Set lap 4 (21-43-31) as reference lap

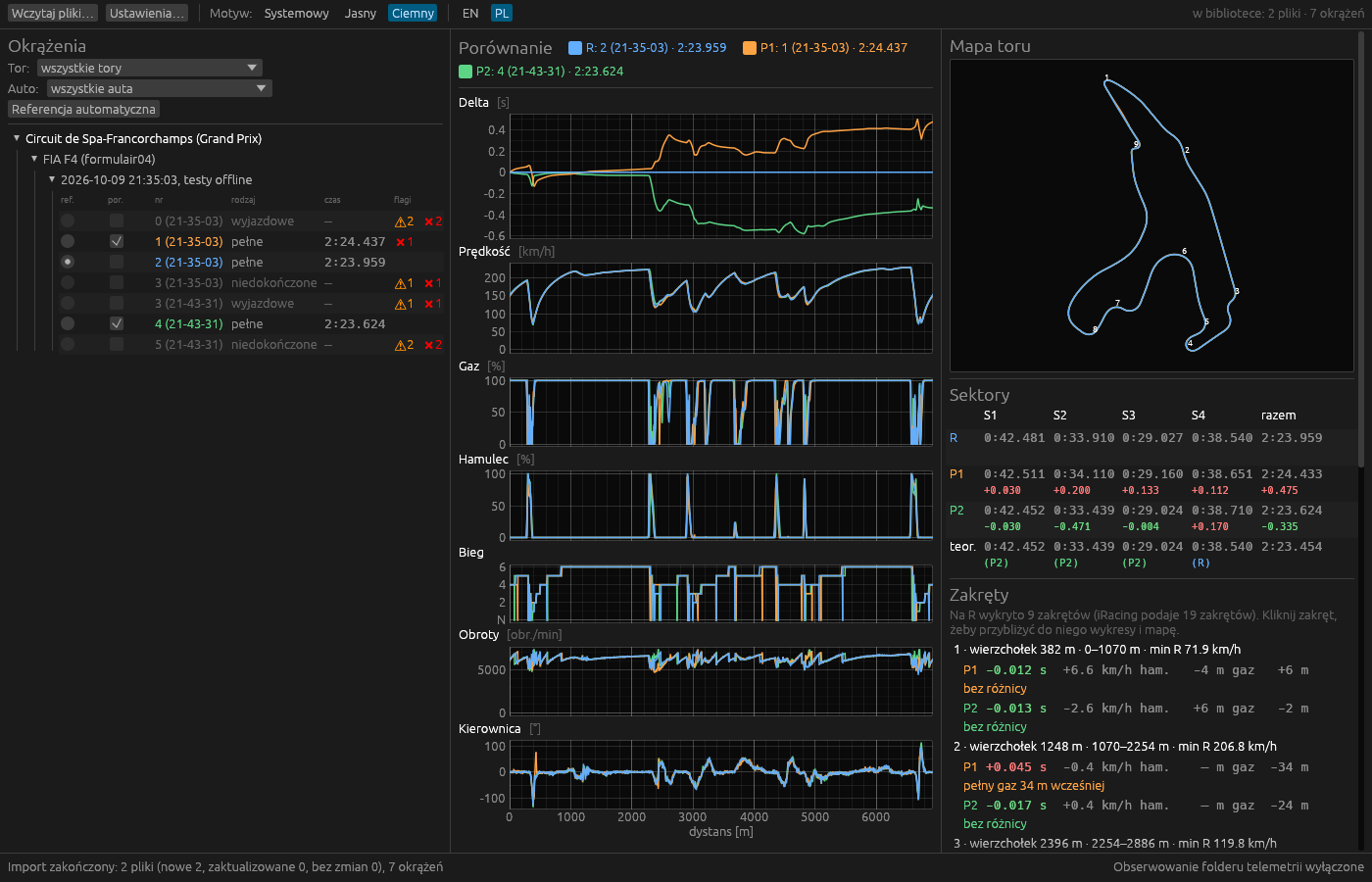coord(68,323)
